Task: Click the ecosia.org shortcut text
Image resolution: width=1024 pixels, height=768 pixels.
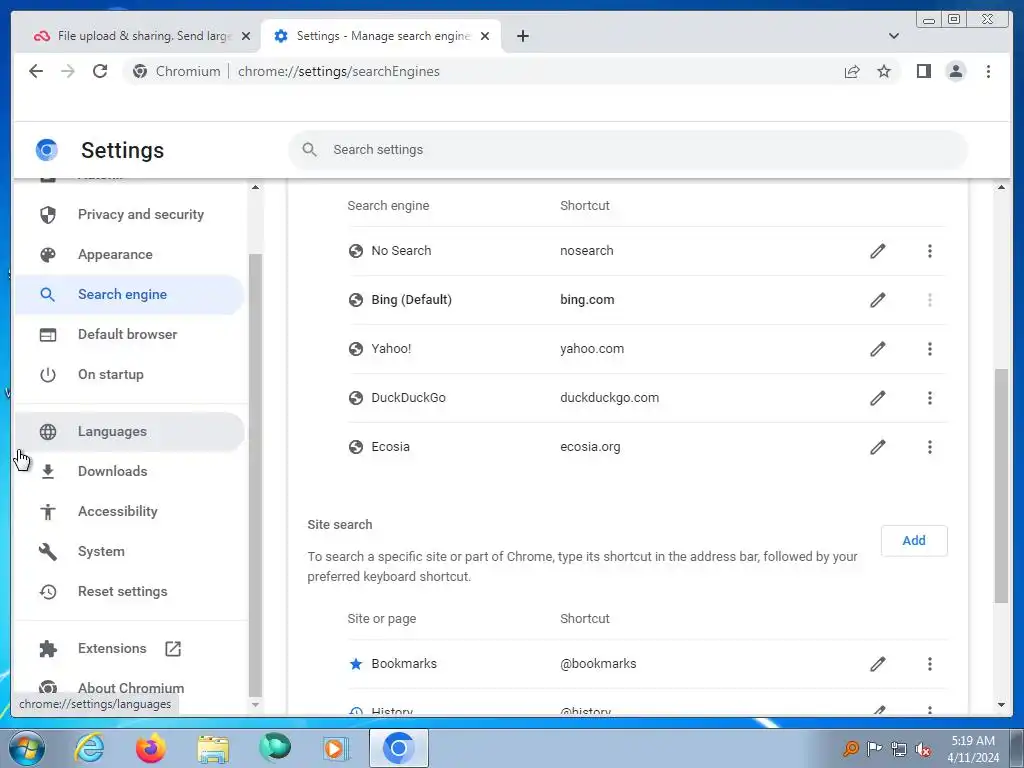Action: [590, 447]
